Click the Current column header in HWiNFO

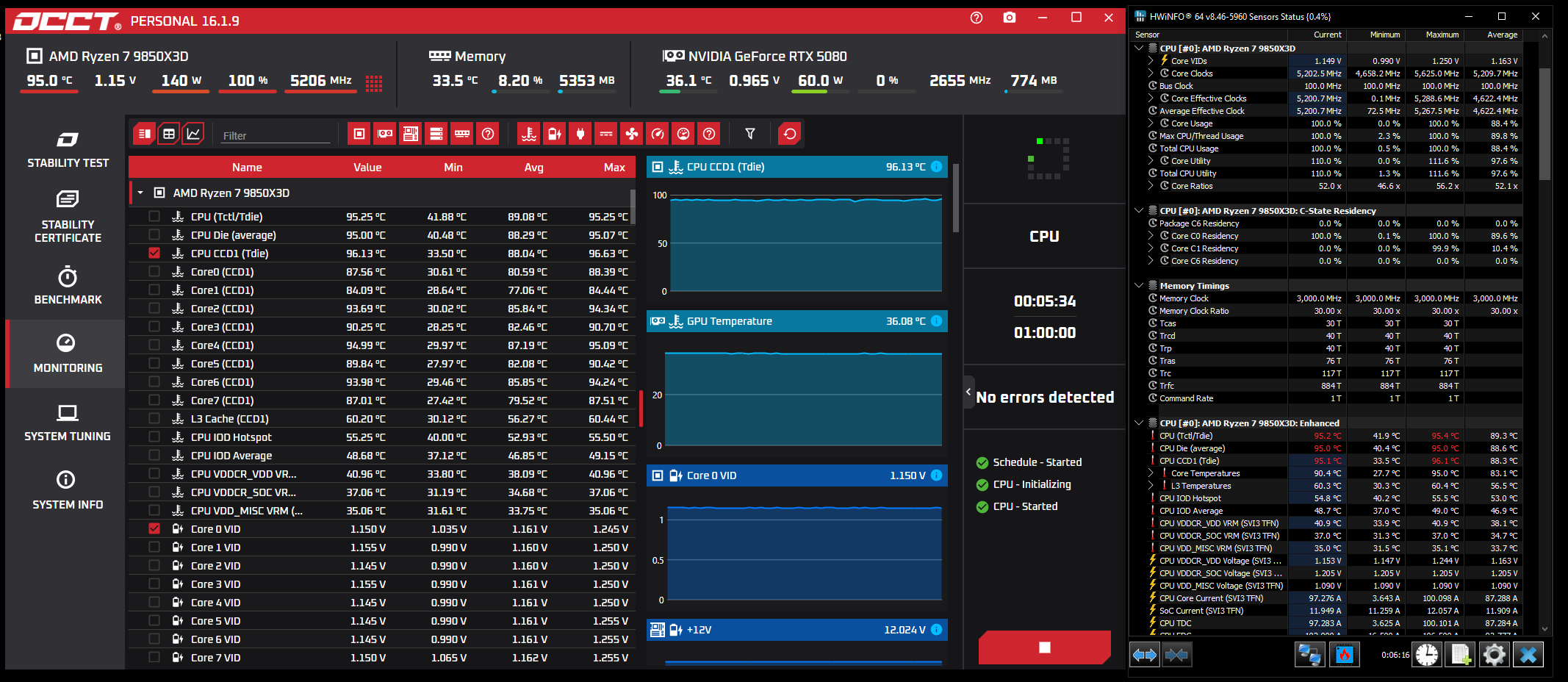(x=1328, y=35)
